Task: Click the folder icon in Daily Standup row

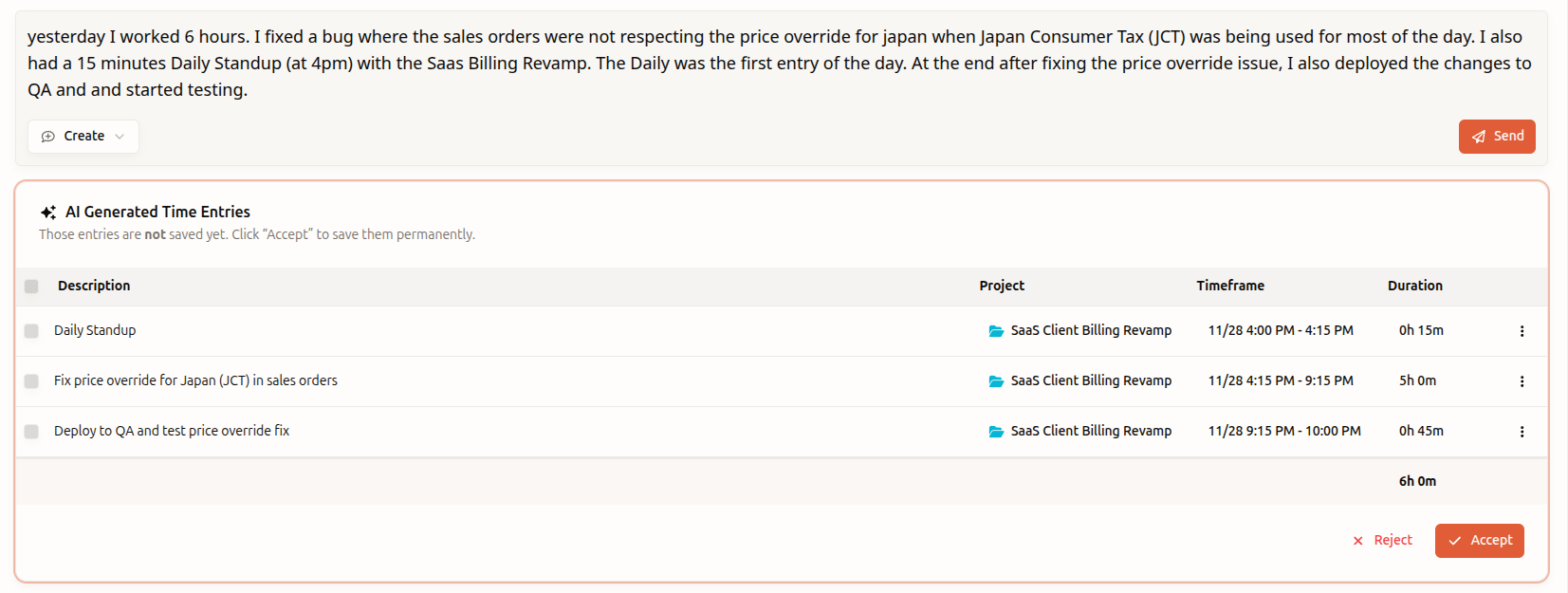Action: (996, 331)
